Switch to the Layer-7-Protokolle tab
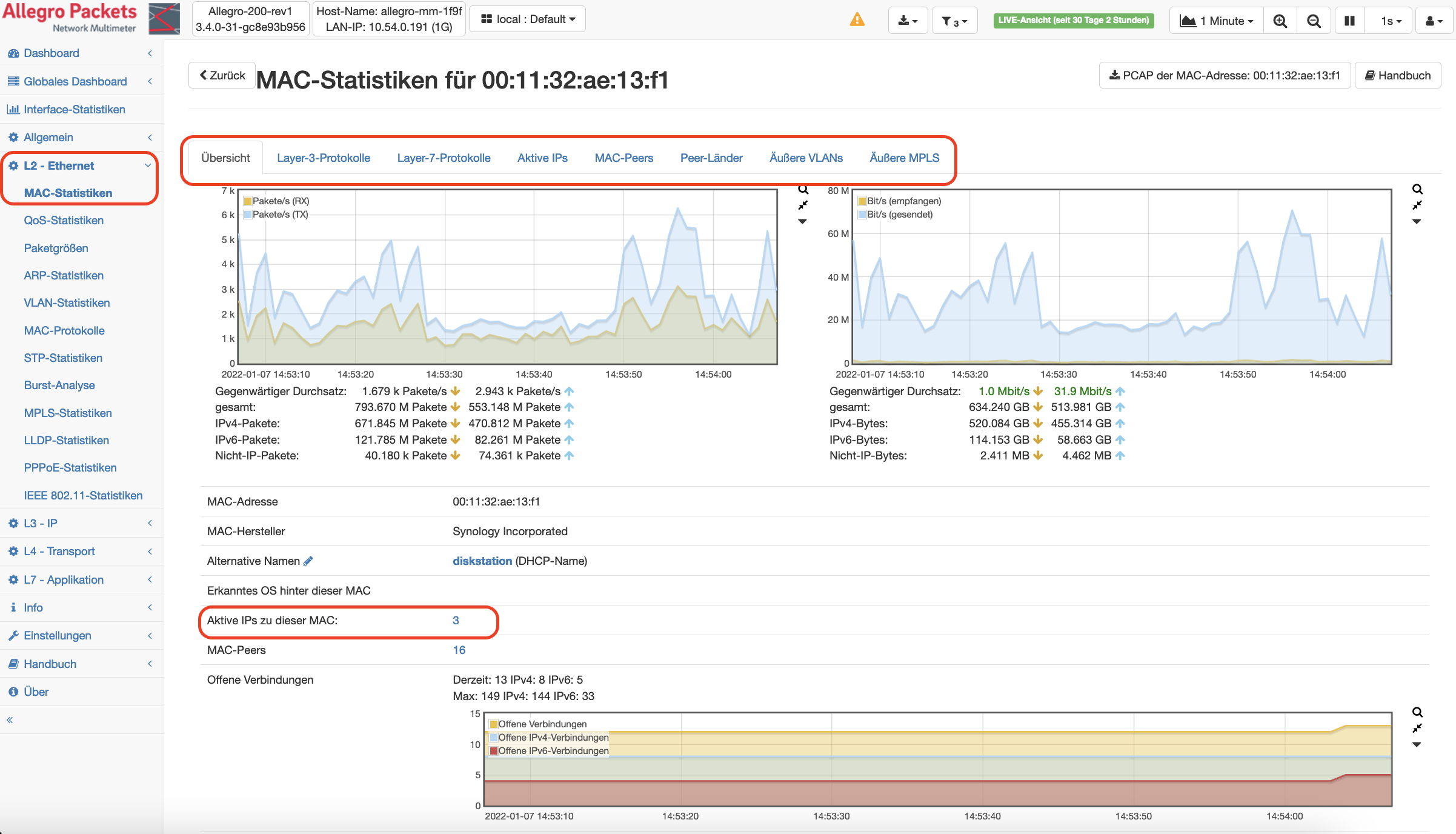The width and height of the screenshot is (1456, 834). click(x=444, y=158)
